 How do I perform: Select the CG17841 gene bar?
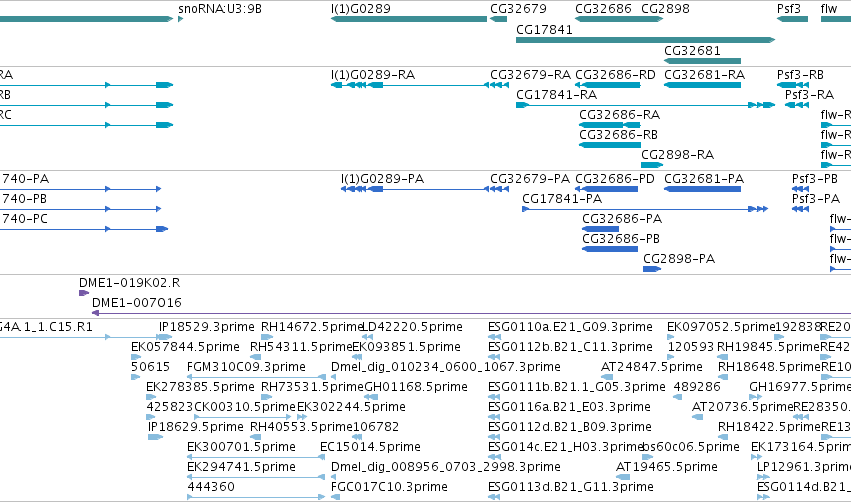[645, 40]
